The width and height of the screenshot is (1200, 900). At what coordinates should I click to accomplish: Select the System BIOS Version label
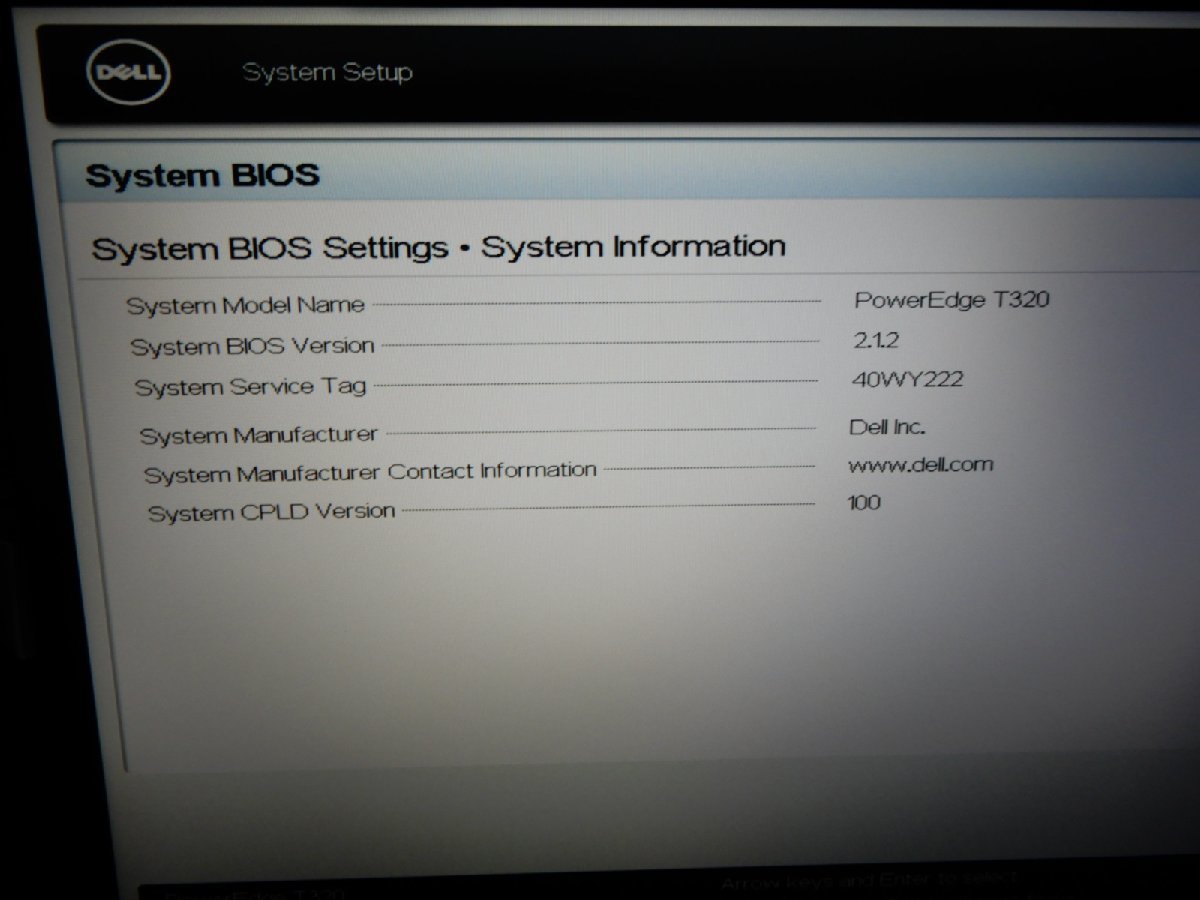[x=252, y=346]
